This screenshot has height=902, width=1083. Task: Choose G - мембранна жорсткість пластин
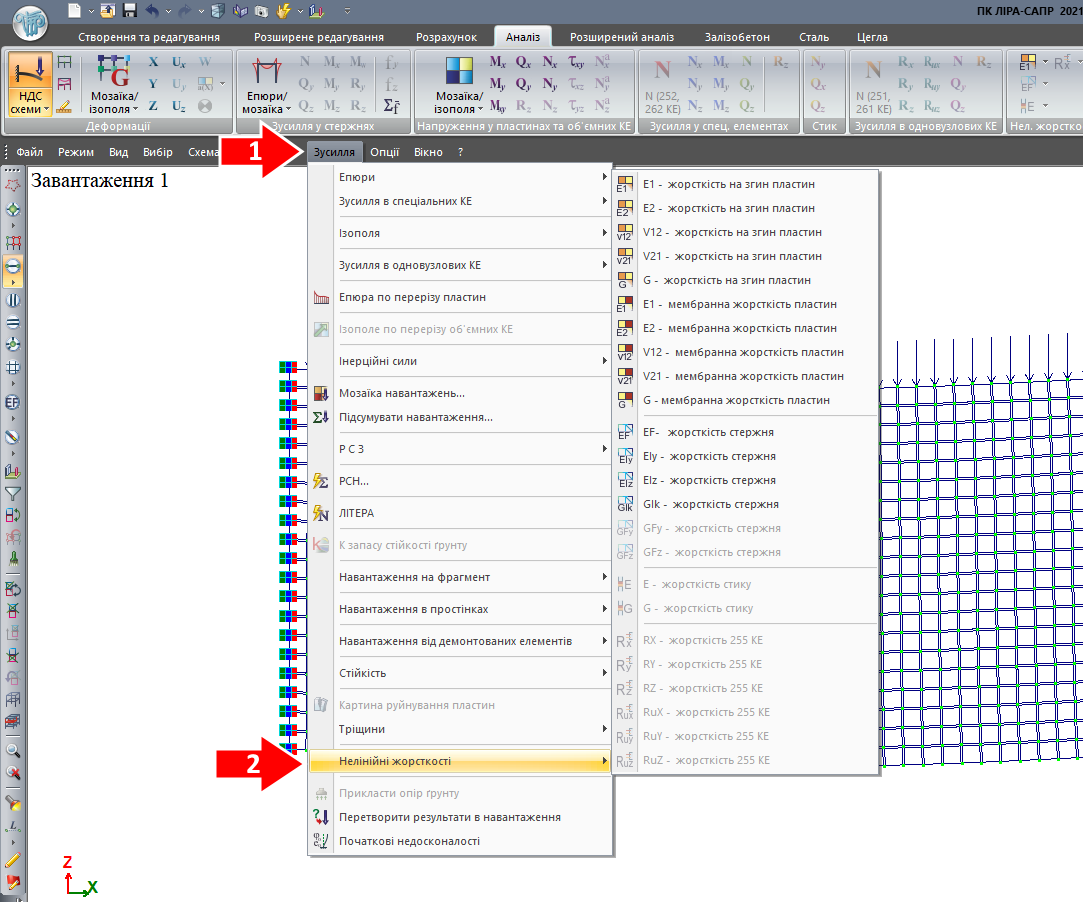pos(736,400)
